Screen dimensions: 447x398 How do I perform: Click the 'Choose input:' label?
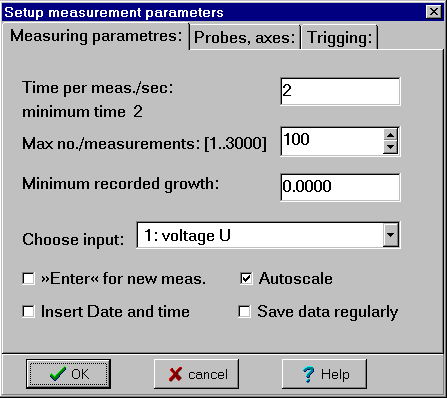coord(73,240)
